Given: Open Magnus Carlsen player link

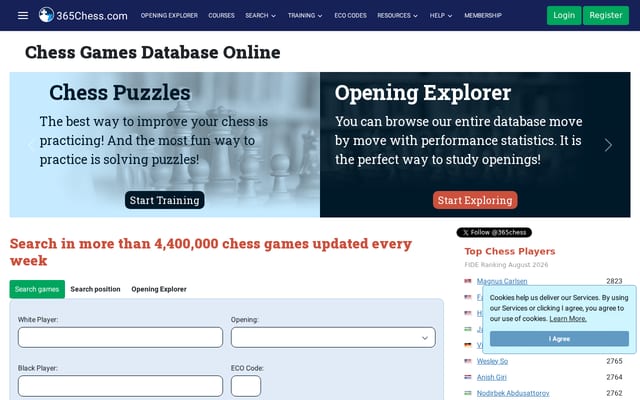Looking at the screenshot, I should coord(502,281).
